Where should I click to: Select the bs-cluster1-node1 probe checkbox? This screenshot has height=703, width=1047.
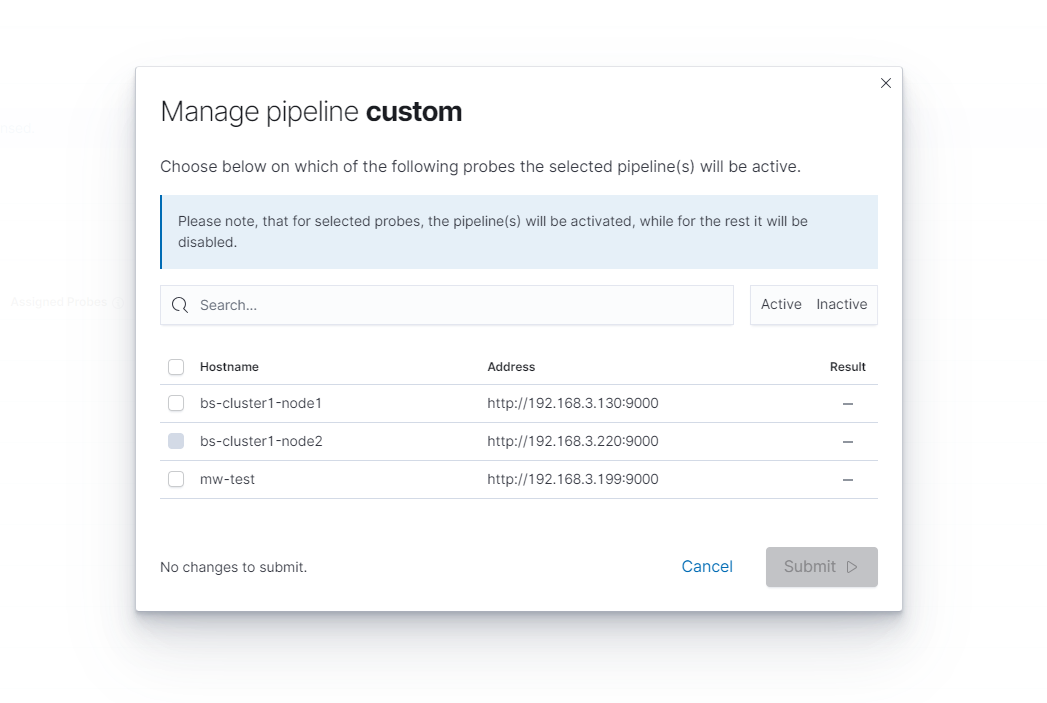click(176, 403)
